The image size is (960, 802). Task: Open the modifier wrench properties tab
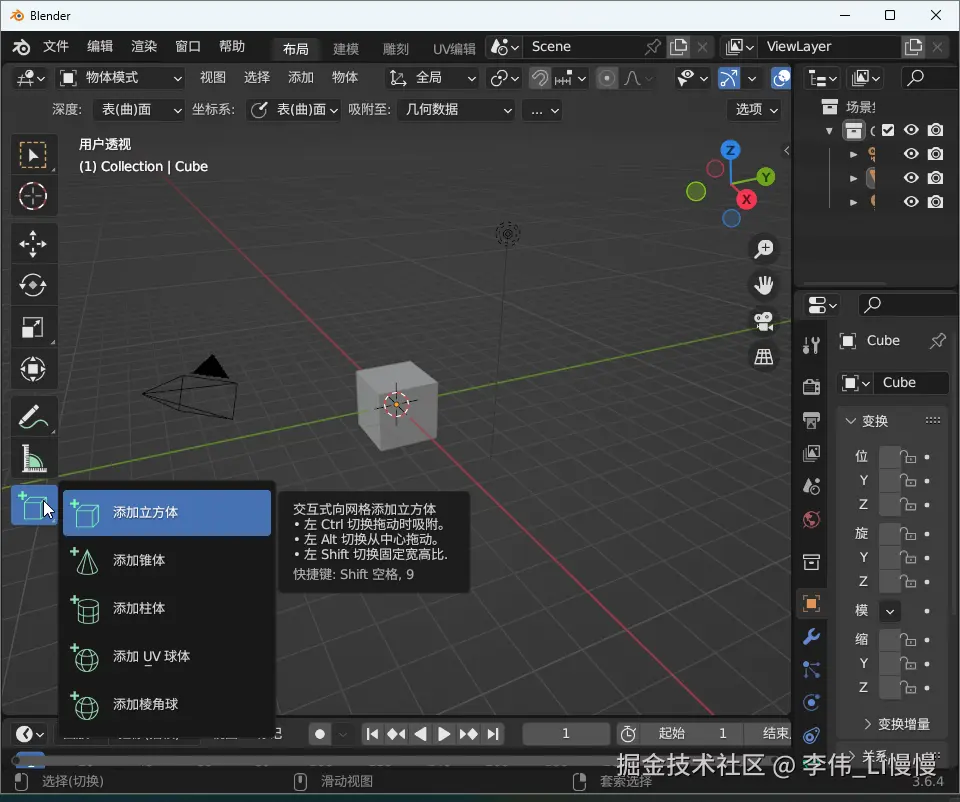812,637
